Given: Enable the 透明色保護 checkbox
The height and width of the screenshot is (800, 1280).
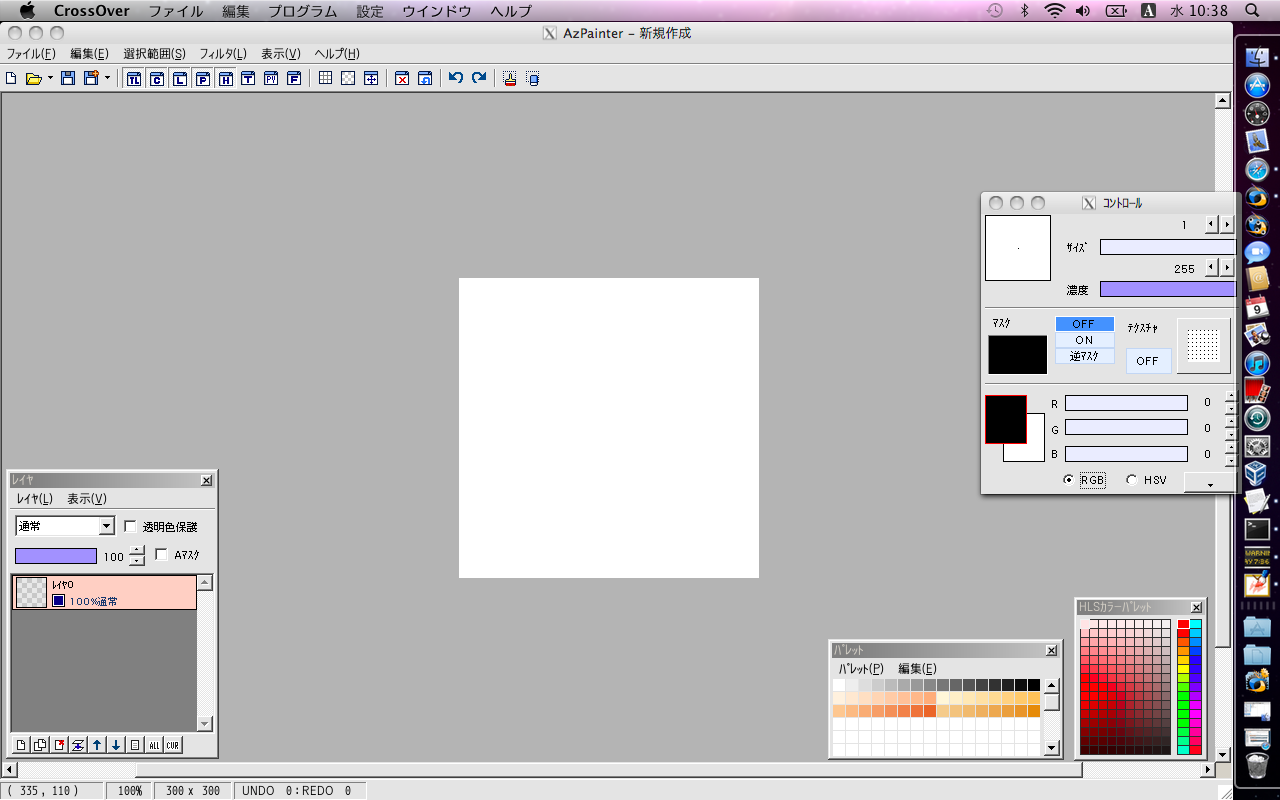Looking at the screenshot, I should coord(130,525).
